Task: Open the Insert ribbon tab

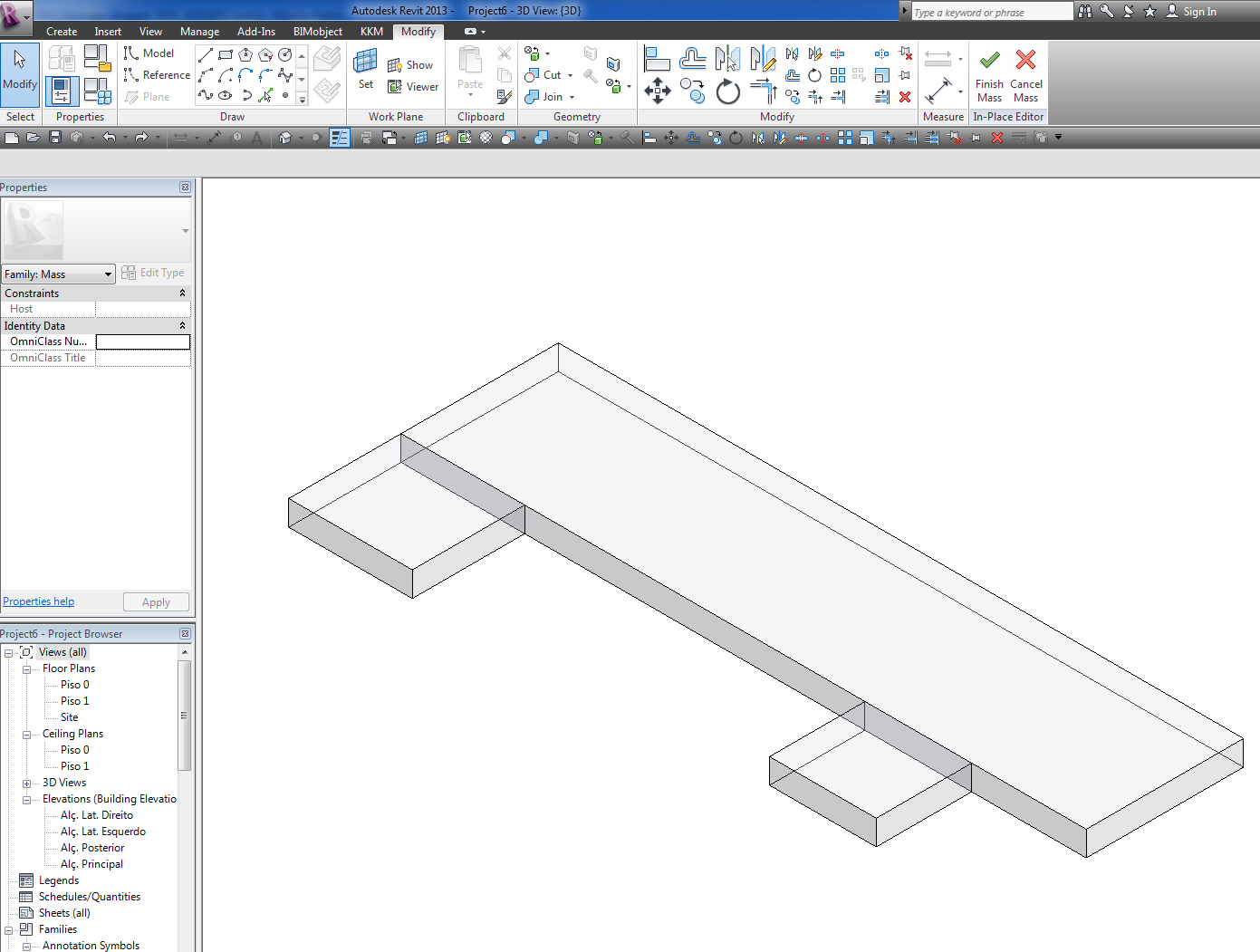Action: pyautogui.click(x=108, y=32)
